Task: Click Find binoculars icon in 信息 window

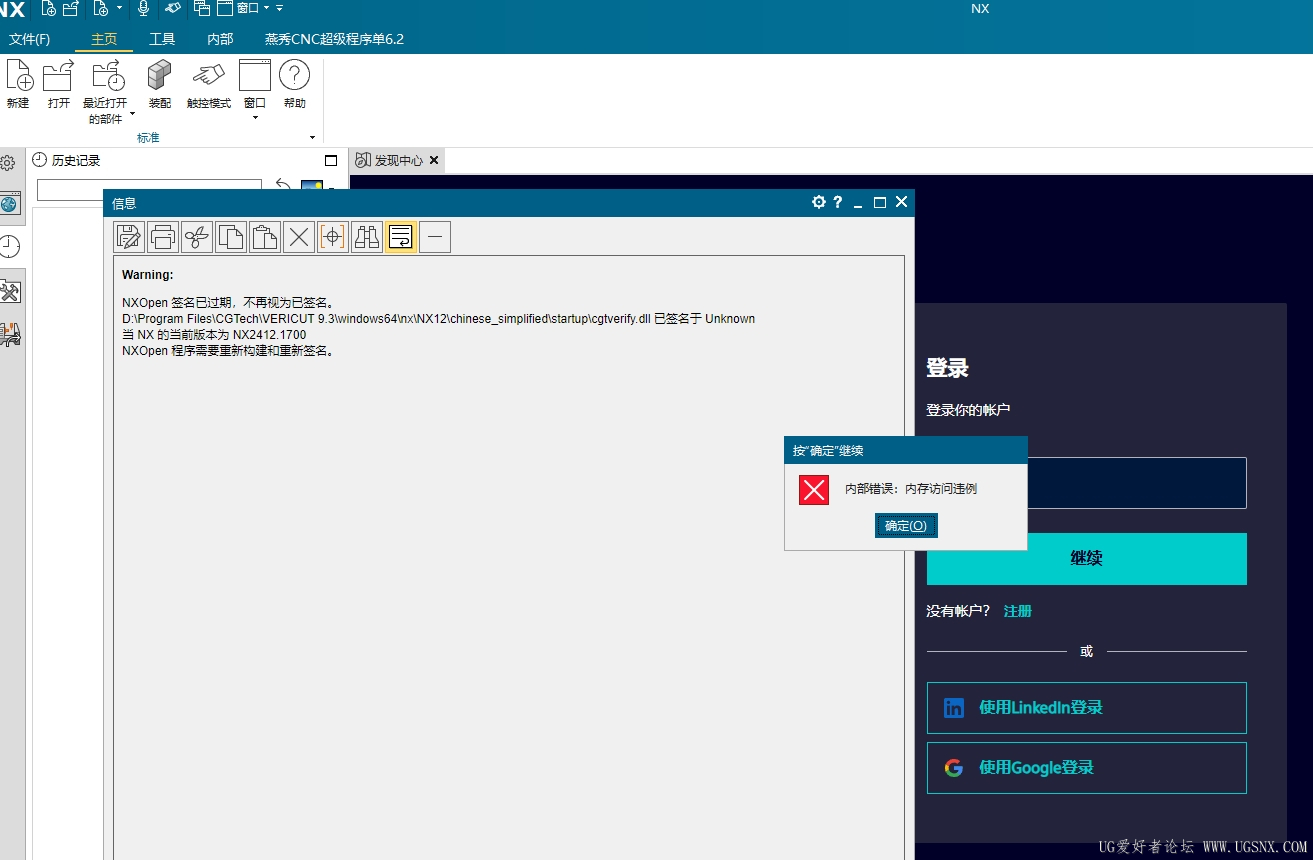Action: point(367,237)
